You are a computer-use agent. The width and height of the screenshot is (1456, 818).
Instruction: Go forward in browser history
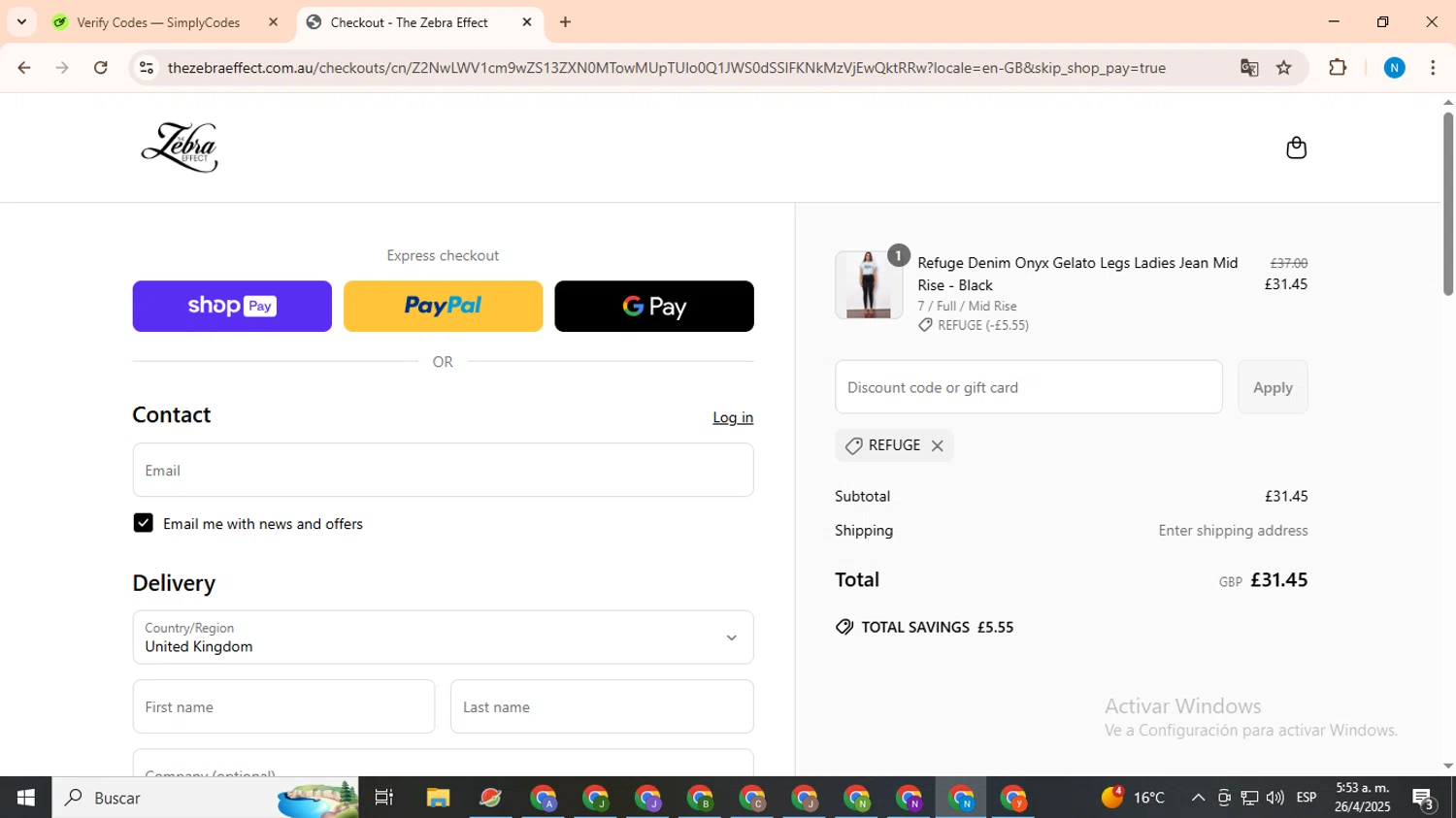coord(62,68)
